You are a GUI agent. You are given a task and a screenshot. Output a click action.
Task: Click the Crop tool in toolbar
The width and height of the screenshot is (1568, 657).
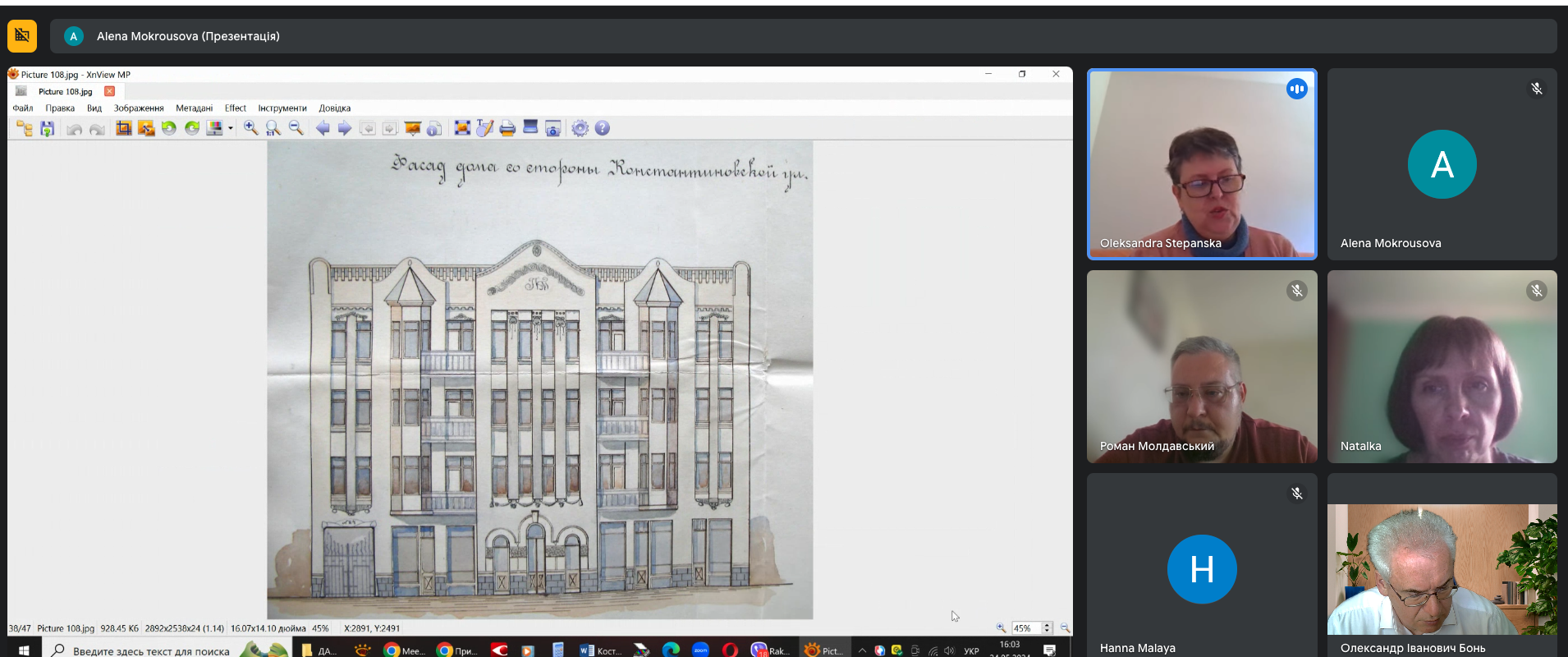click(123, 128)
